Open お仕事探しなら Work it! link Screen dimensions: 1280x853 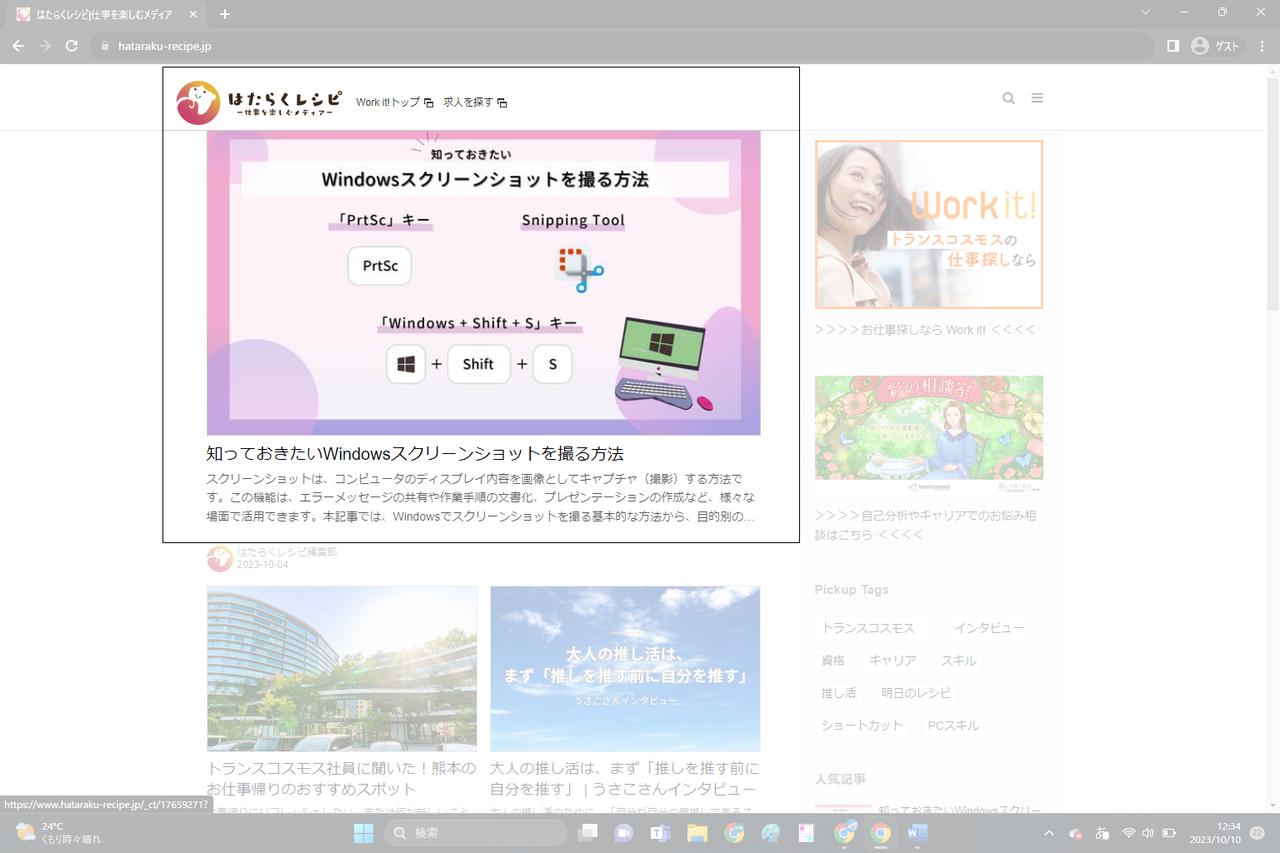pyautogui.click(x=925, y=329)
